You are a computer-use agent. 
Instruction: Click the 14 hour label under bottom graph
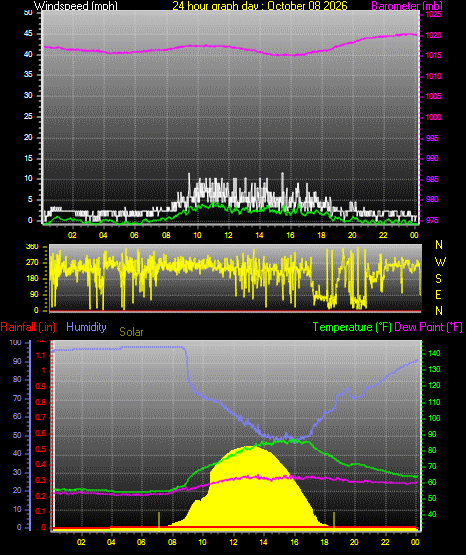point(263,542)
